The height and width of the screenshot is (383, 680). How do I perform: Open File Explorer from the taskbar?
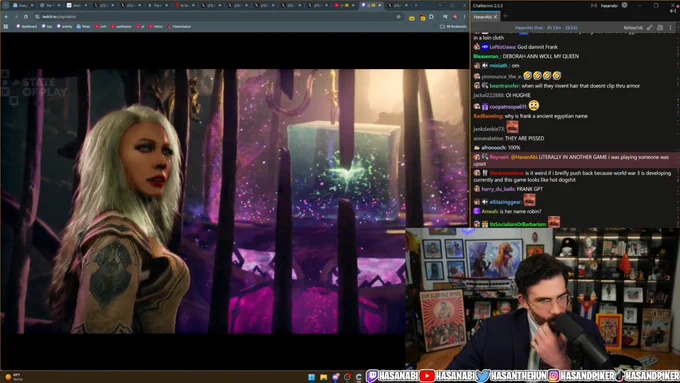(324, 377)
